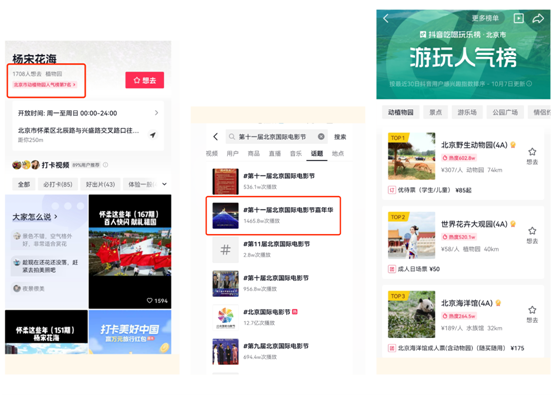Select the 好出片(43) filter
The width and height of the screenshot is (555, 397).
[x=101, y=184]
